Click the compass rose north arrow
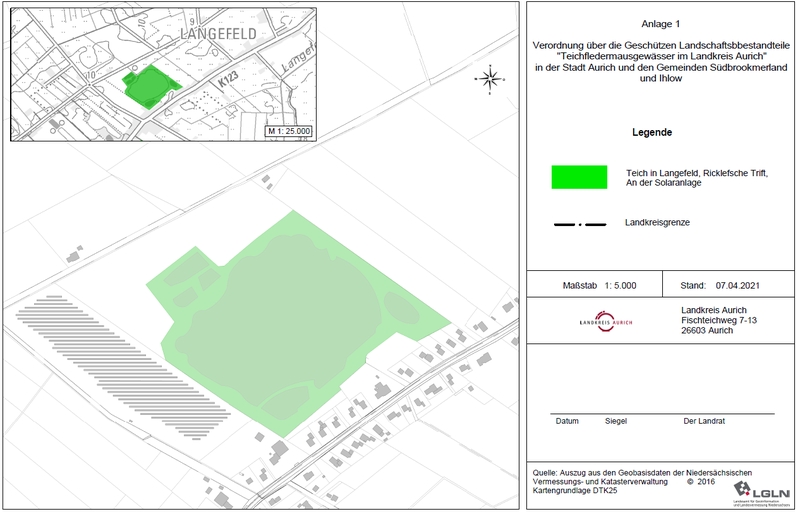The image size is (800, 514). (489, 78)
